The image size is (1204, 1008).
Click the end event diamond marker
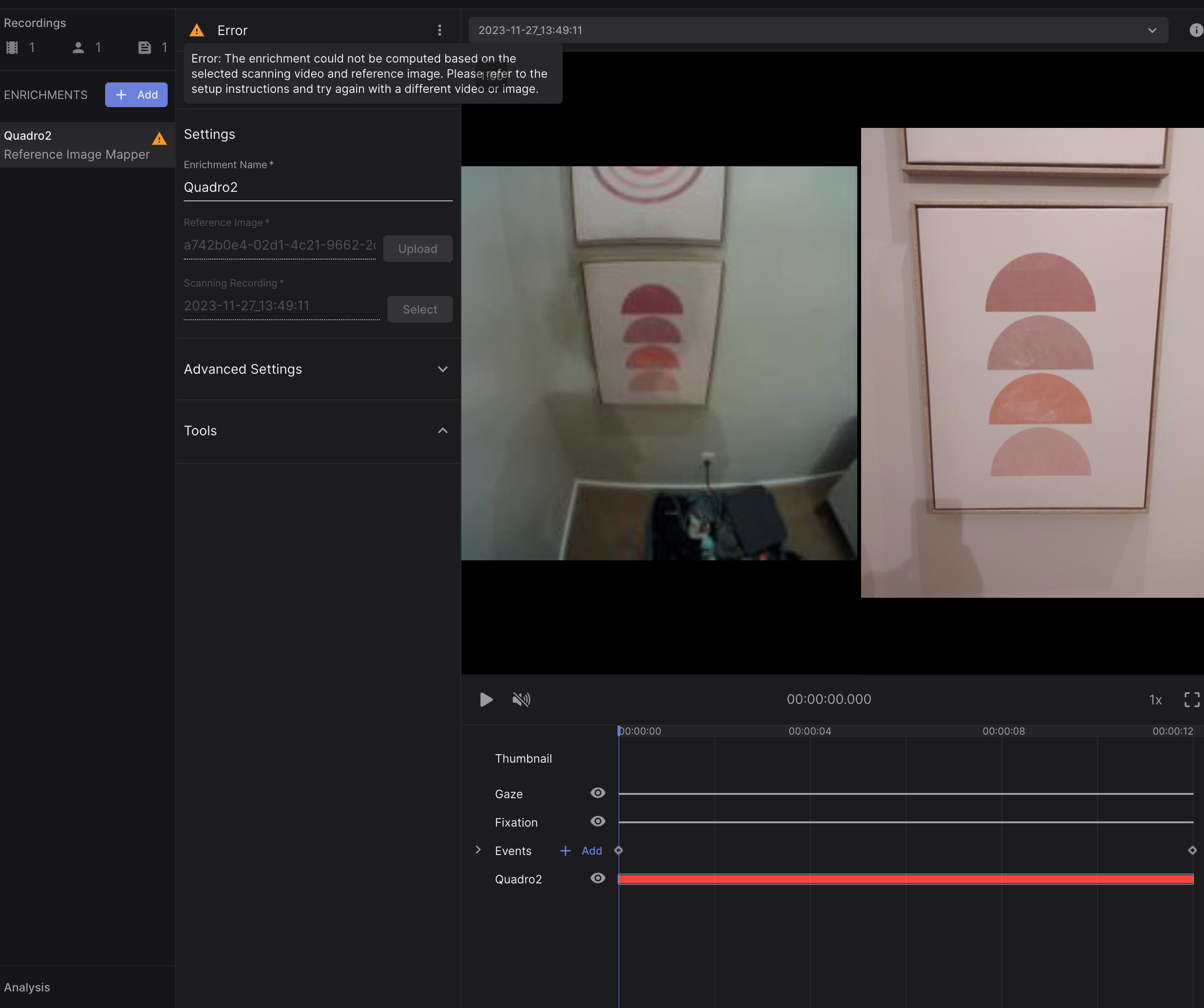pyautogui.click(x=1193, y=850)
